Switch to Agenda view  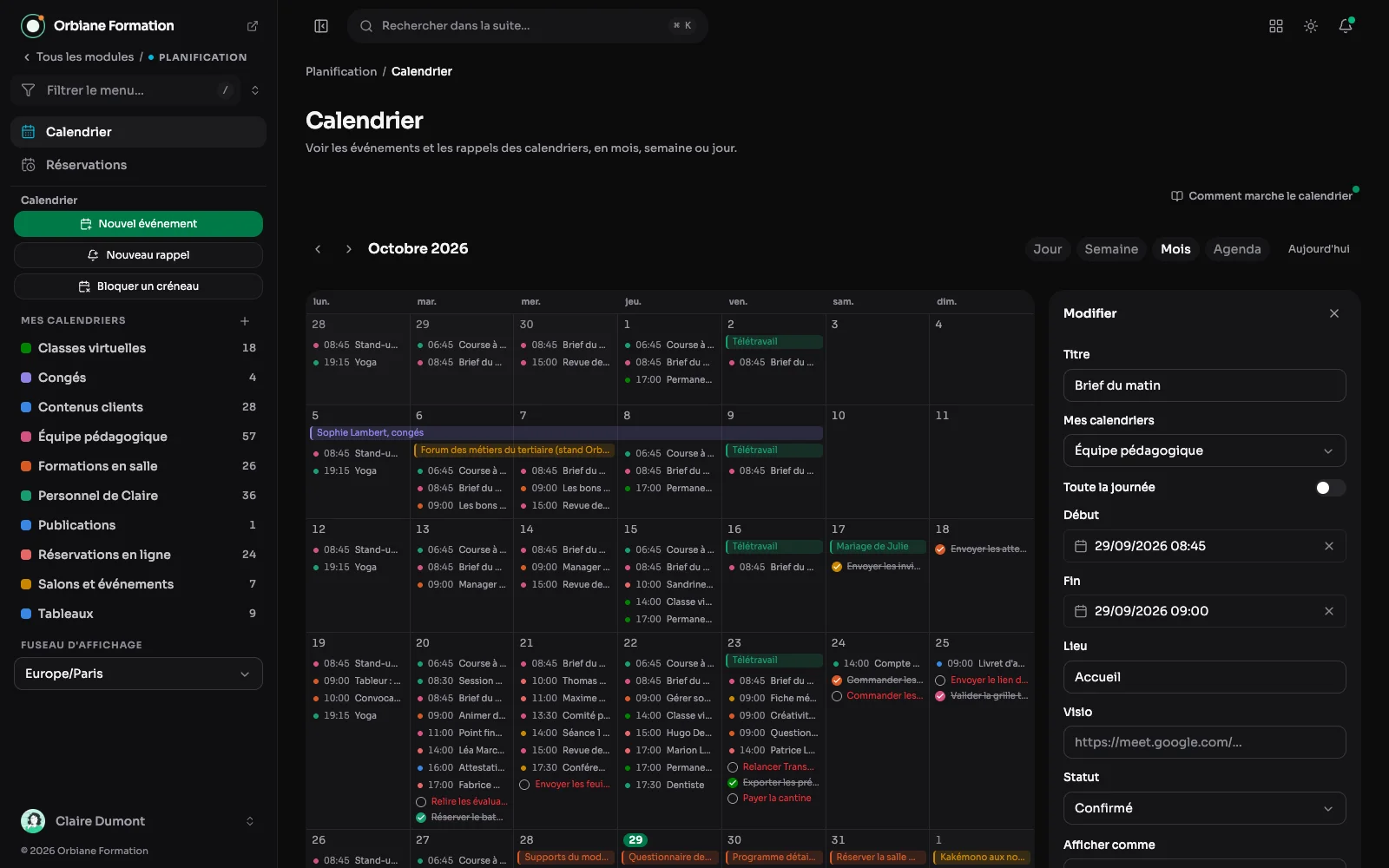tap(1237, 249)
